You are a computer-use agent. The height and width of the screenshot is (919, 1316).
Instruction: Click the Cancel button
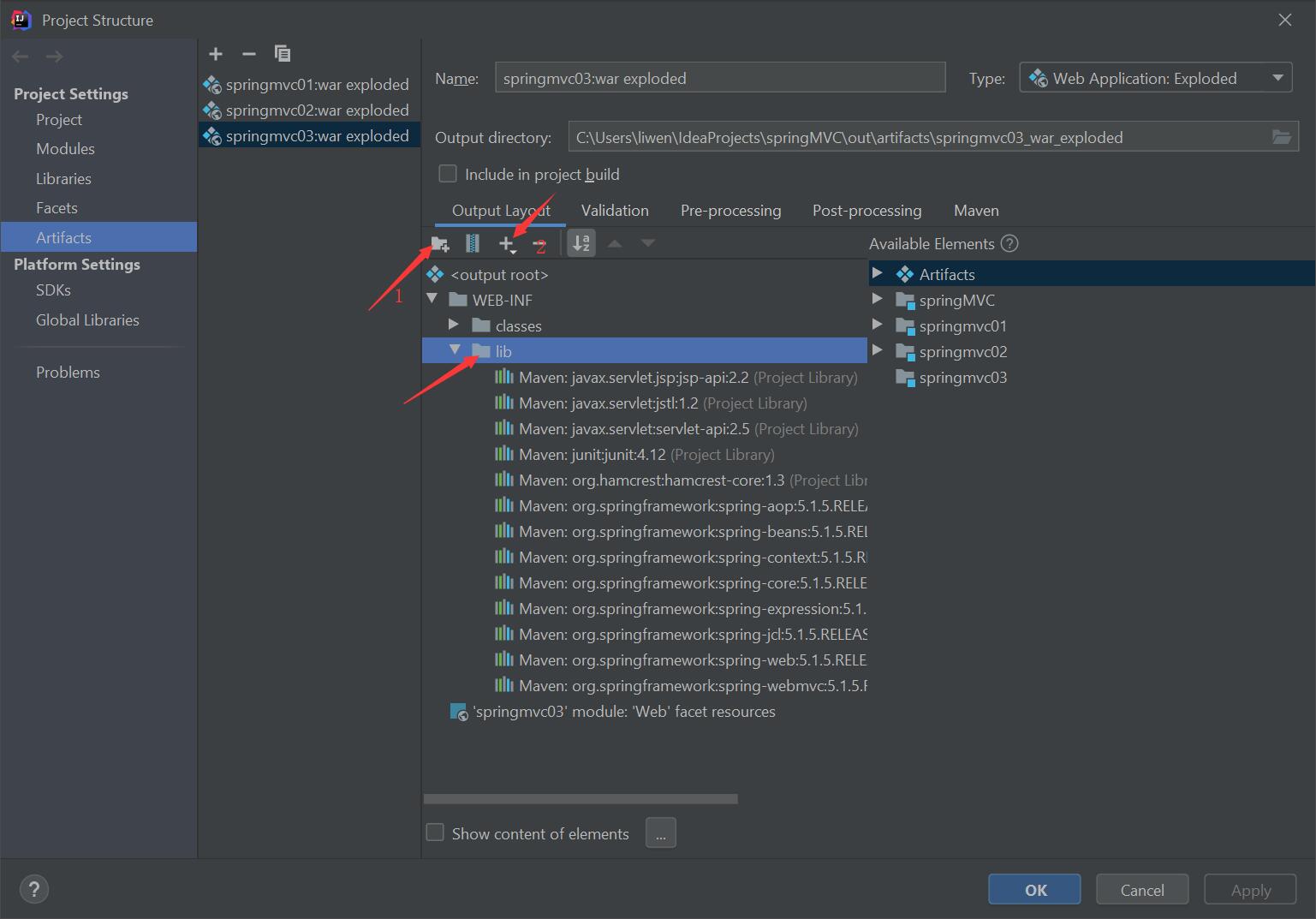point(1142,890)
